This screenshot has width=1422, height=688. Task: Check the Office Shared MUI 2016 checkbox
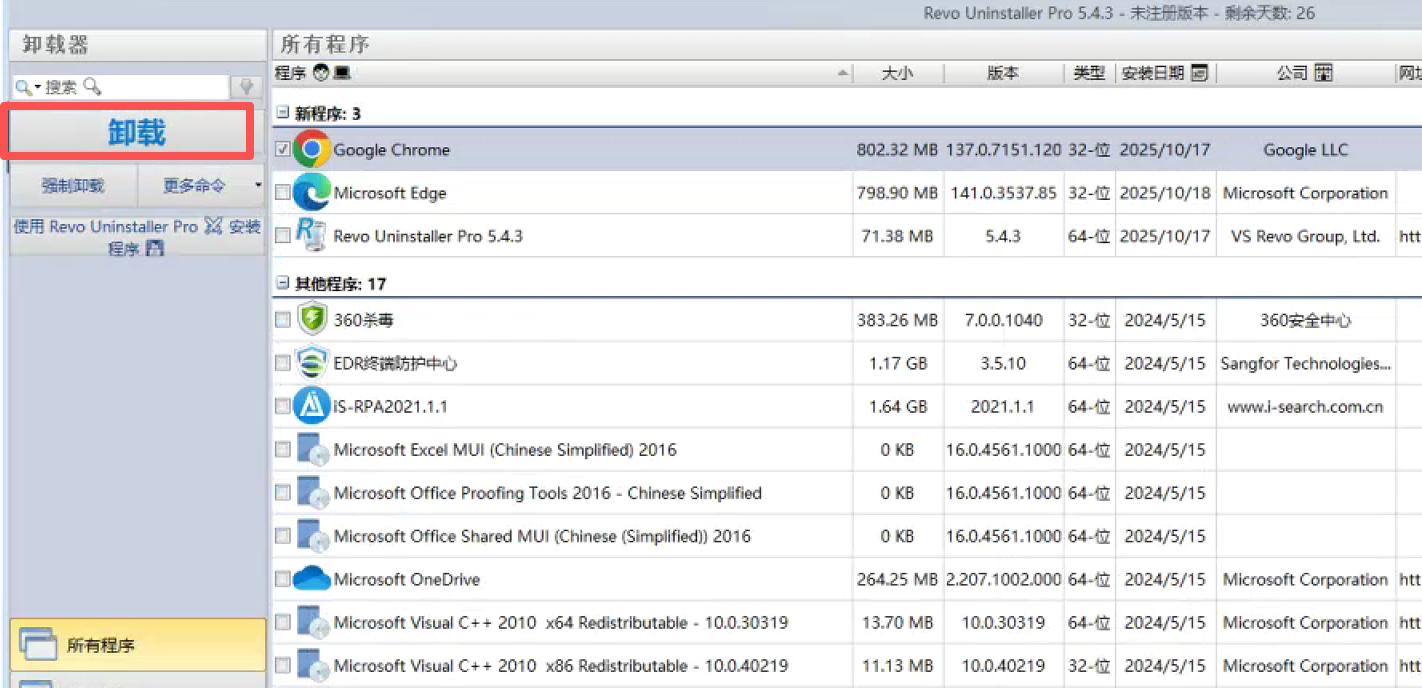(283, 535)
